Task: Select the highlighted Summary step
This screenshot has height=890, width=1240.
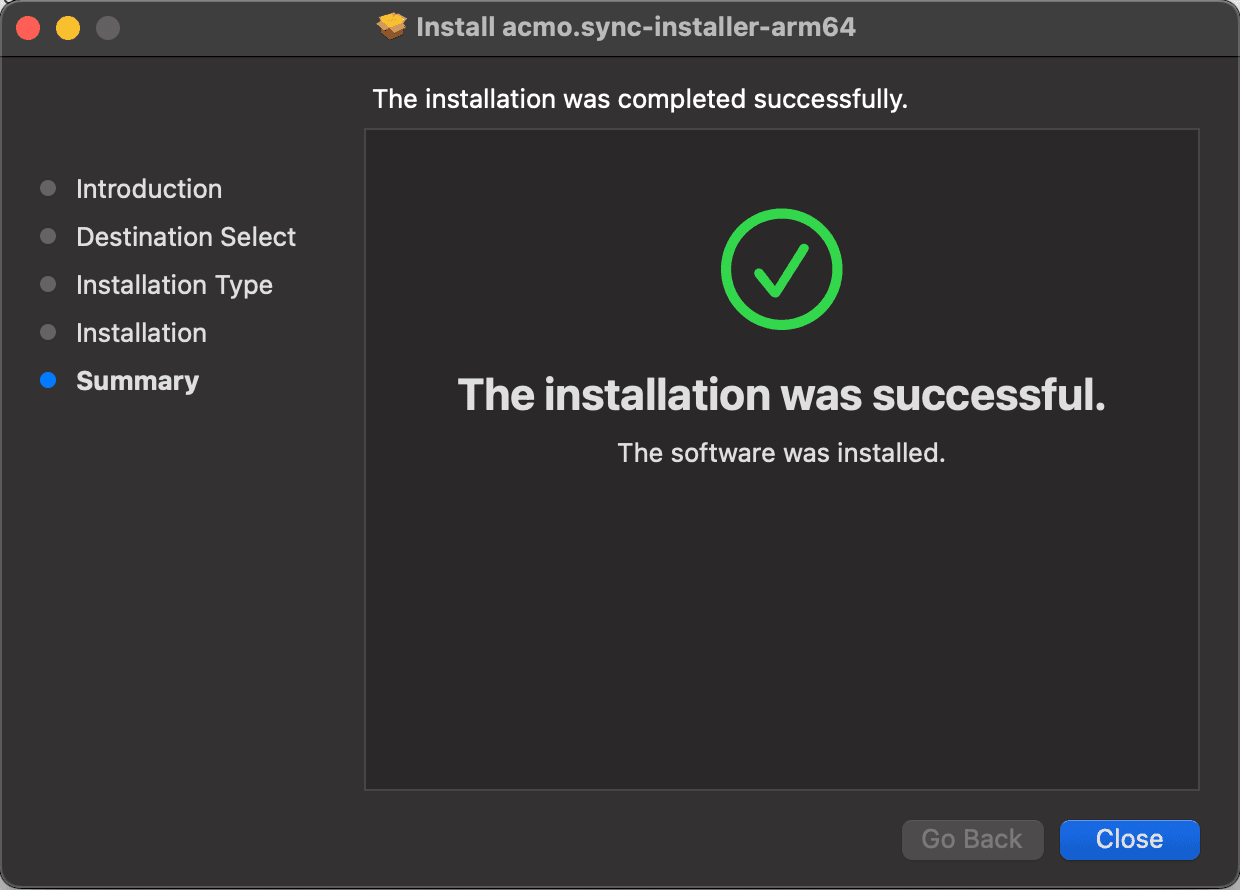Action: (x=137, y=380)
